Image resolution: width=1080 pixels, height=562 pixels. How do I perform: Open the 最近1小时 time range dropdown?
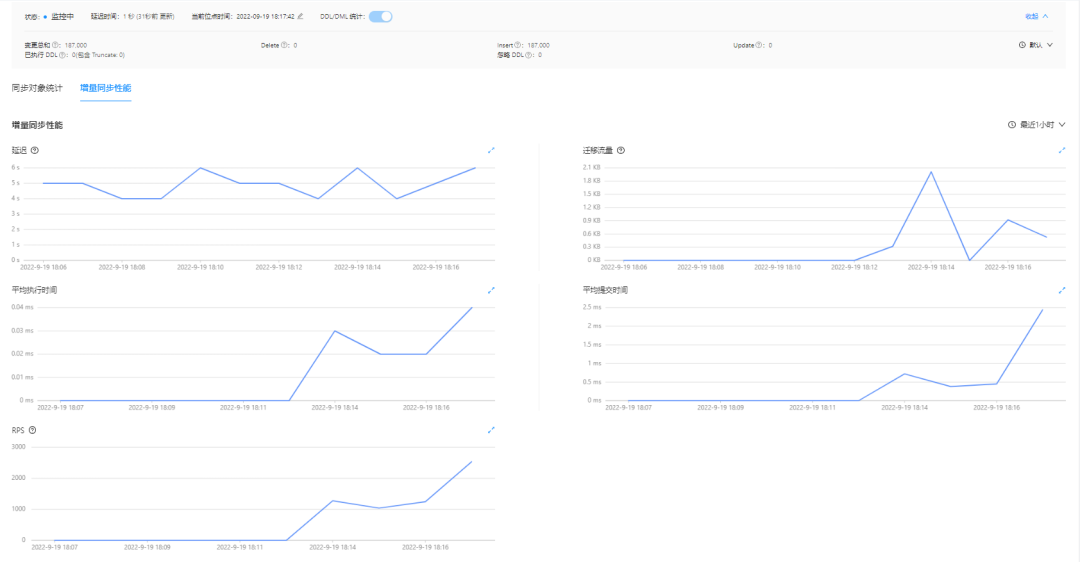pyautogui.click(x=1037, y=125)
